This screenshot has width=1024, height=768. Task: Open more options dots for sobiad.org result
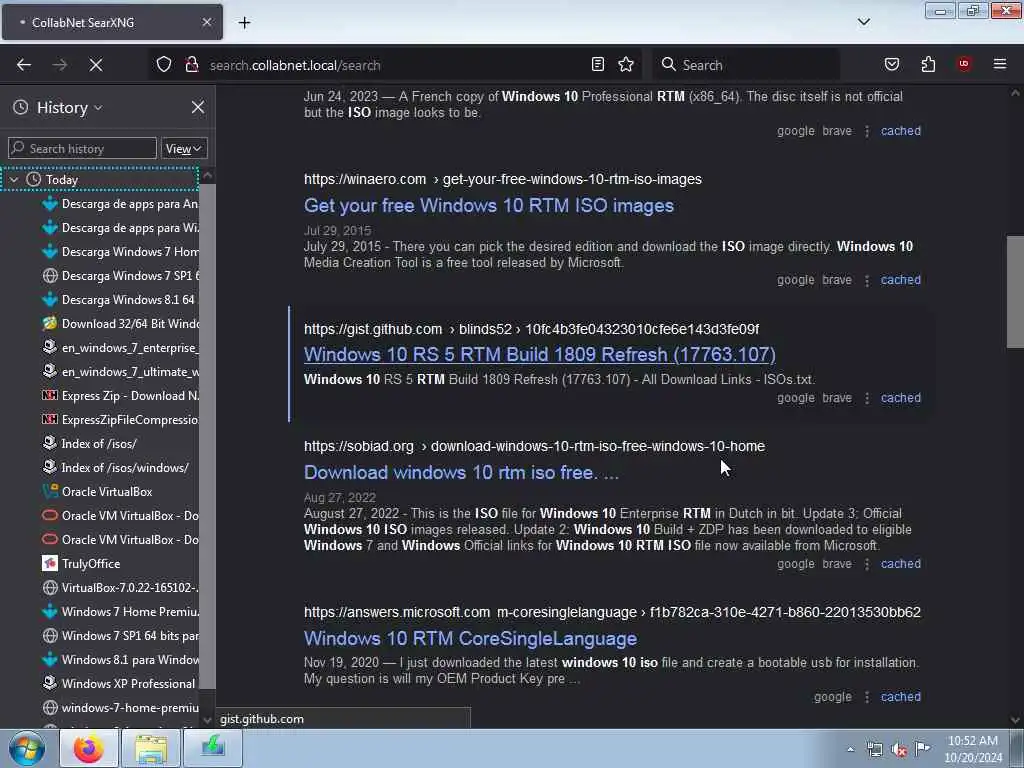(867, 564)
